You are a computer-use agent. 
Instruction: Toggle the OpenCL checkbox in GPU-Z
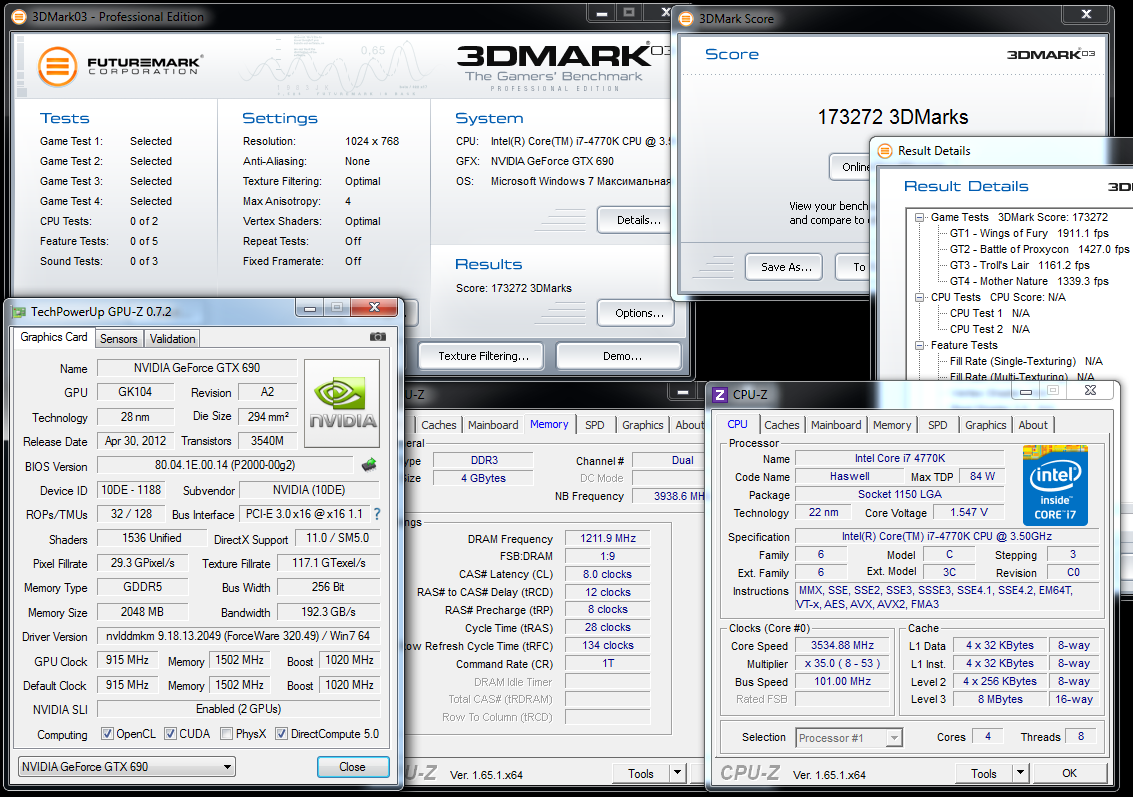[107, 734]
